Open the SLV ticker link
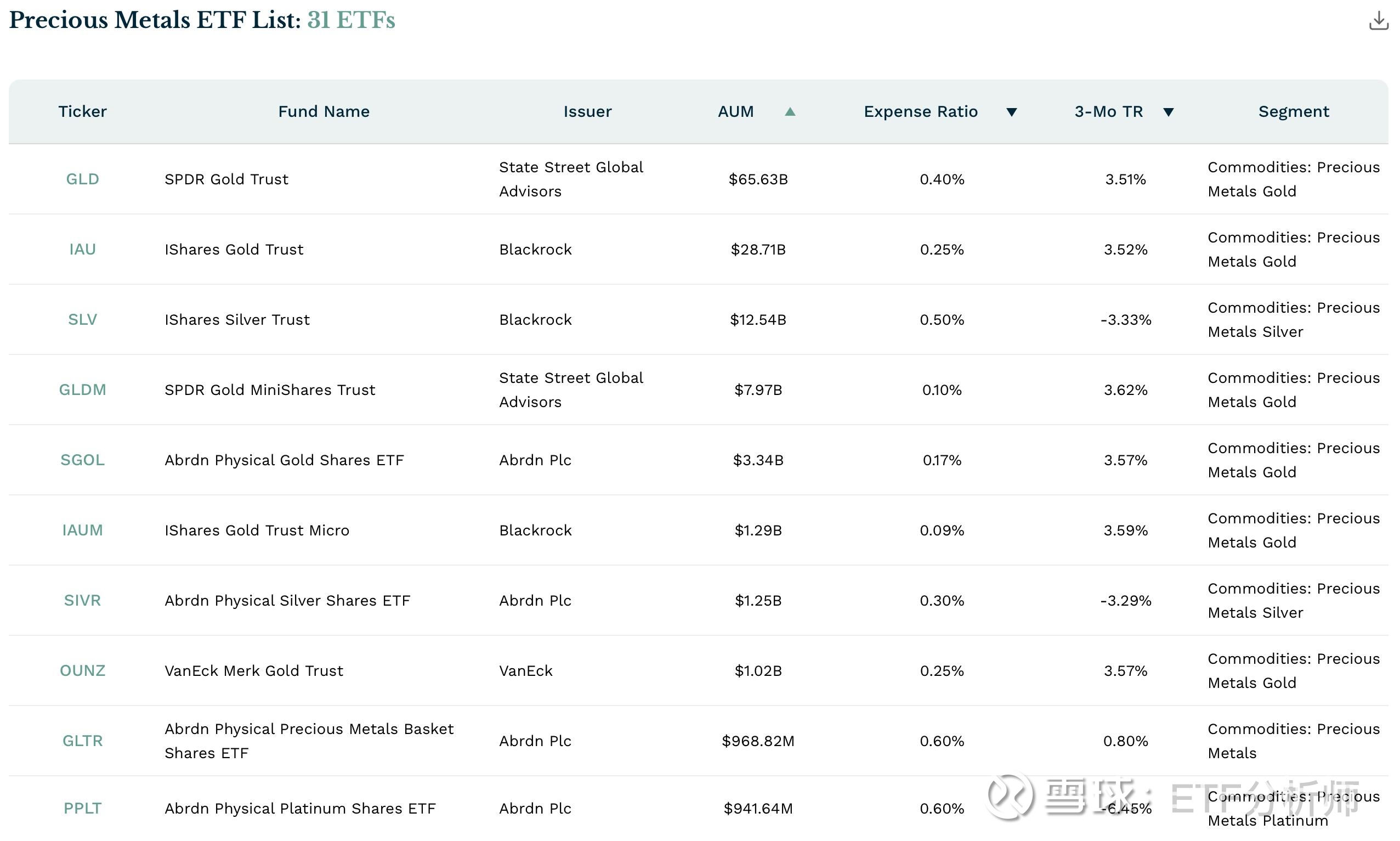 pyautogui.click(x=83, y=320)
